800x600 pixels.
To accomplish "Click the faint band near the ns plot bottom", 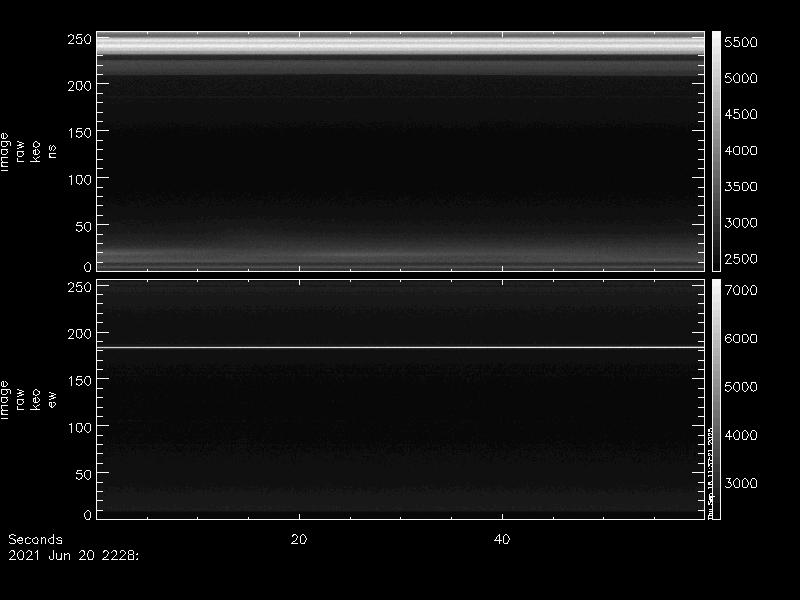I will coord(400,255).
